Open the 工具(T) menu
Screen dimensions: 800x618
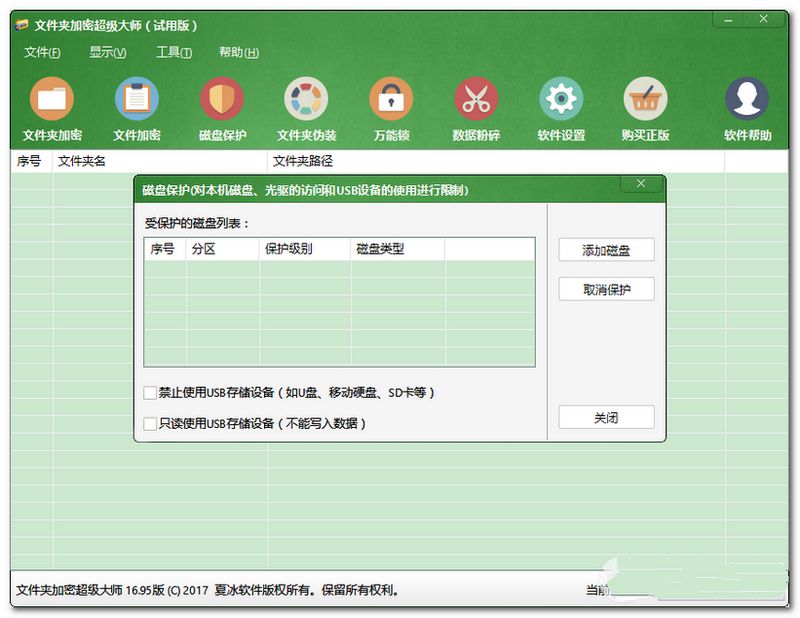174,52
